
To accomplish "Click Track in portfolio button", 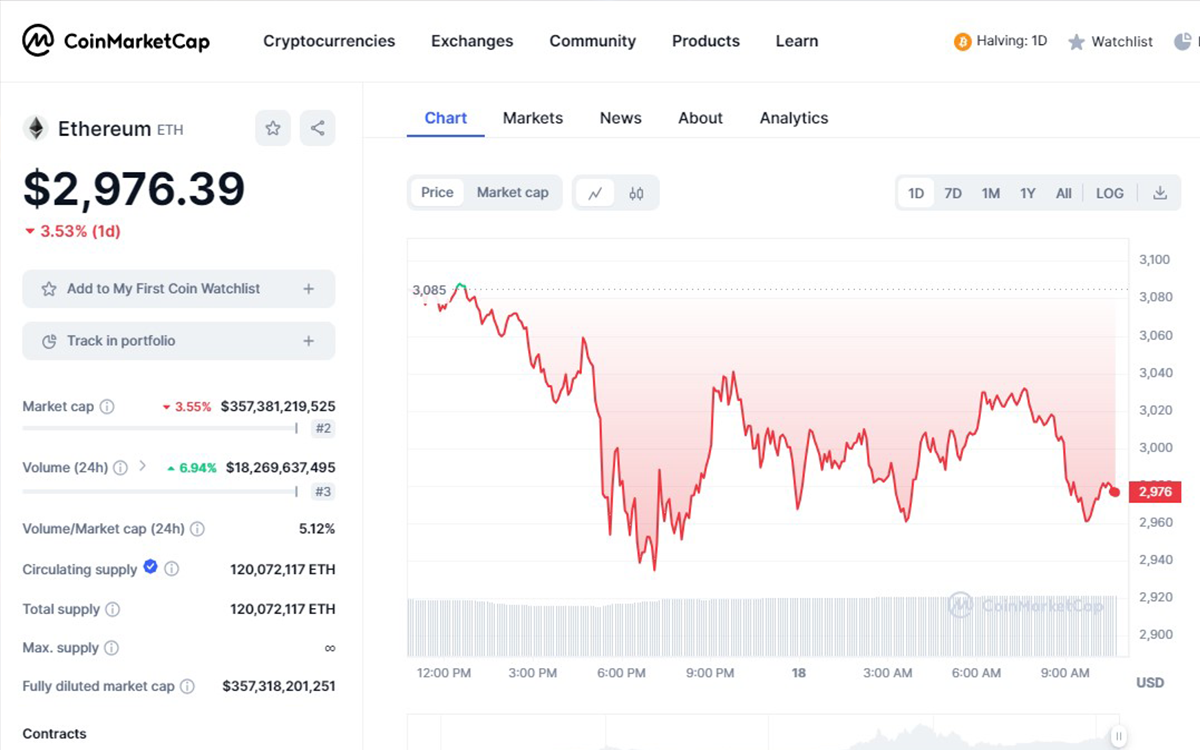I will pyautogui.click(x=179, y=341).
